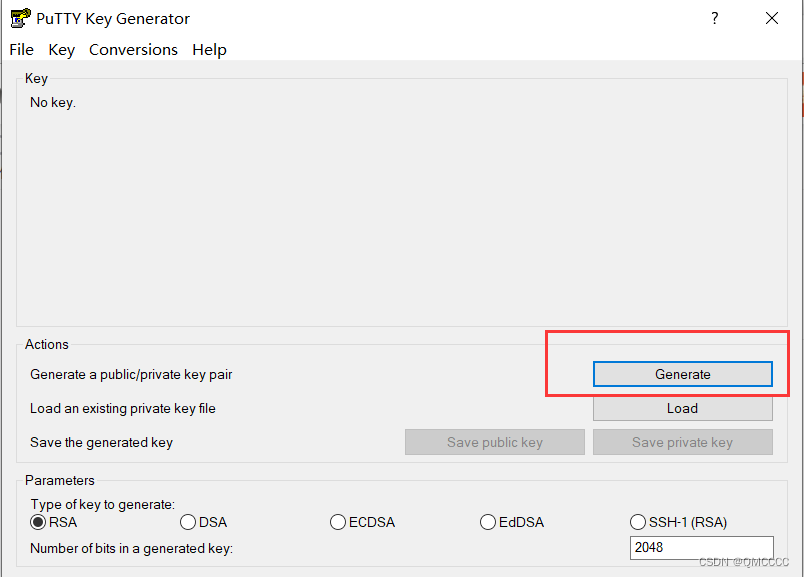
Task: Select the RSA key type
Action: coord(53,522)
